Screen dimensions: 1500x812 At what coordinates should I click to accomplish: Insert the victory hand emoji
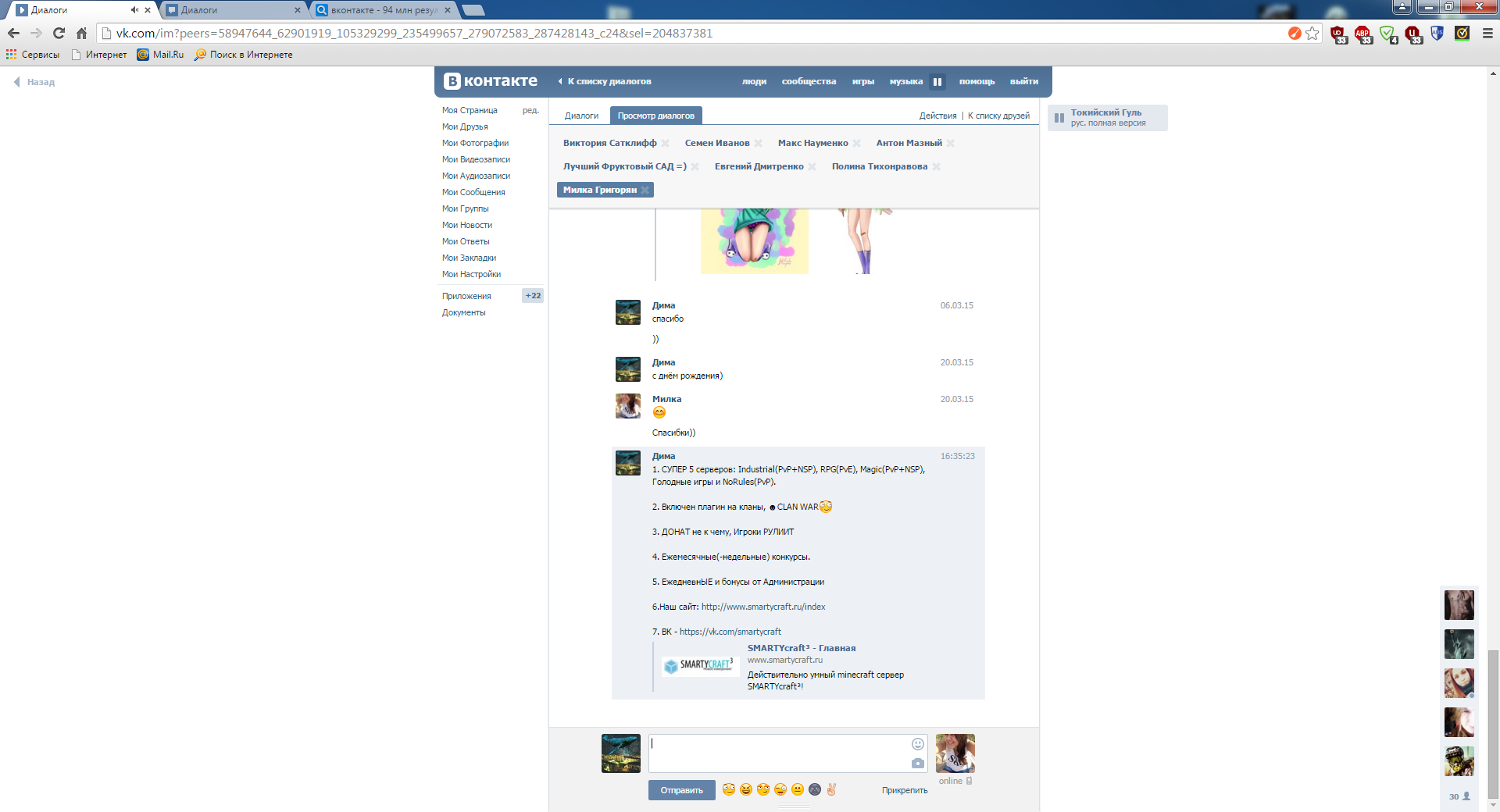click(x=831, y=789)
